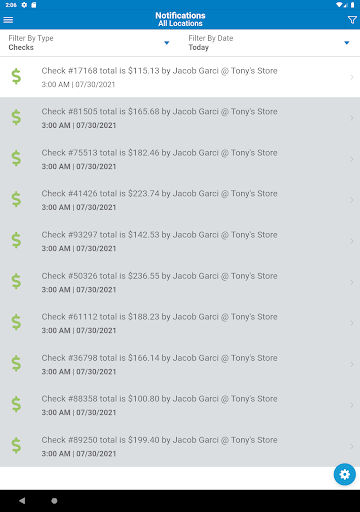The width and height of the screenshot is (360, 512).
Task: Open the blue gear settings button
Action: [x=345, y=474]
